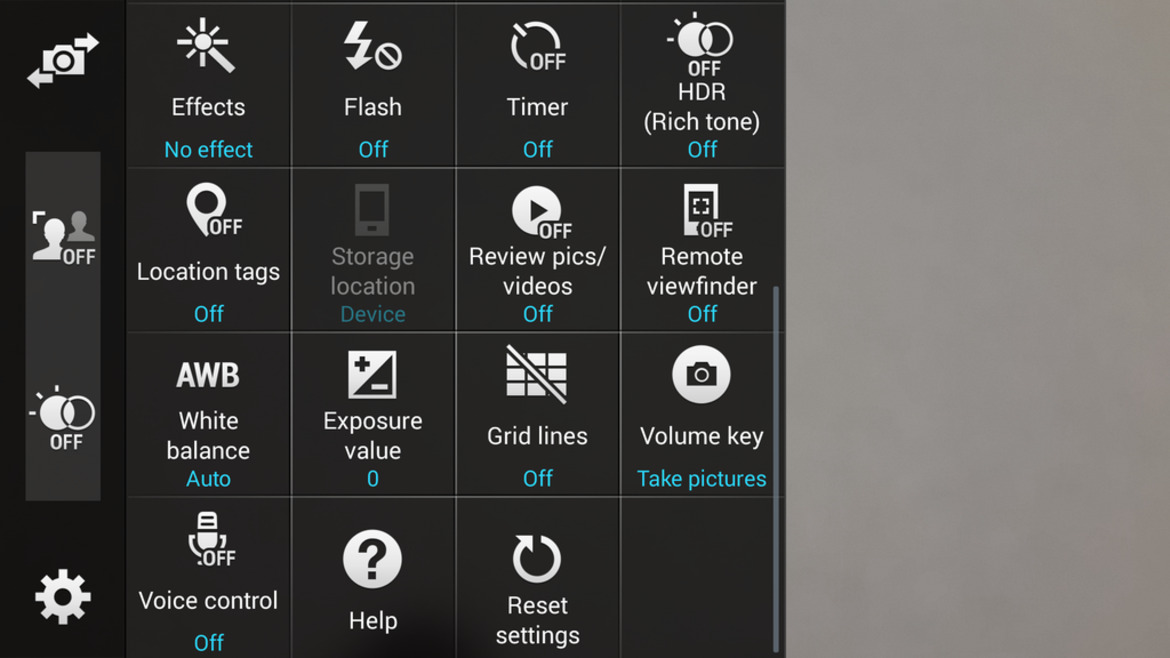Open the White balance AWB option

(208, 415)
